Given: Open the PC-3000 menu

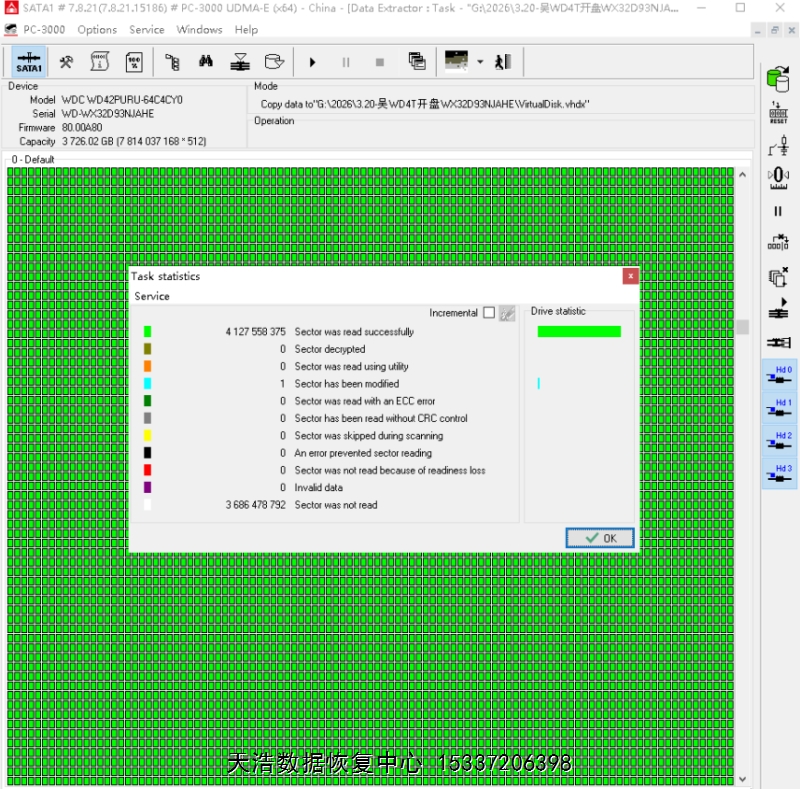Looking at the screenshot, I should [44, 30].
